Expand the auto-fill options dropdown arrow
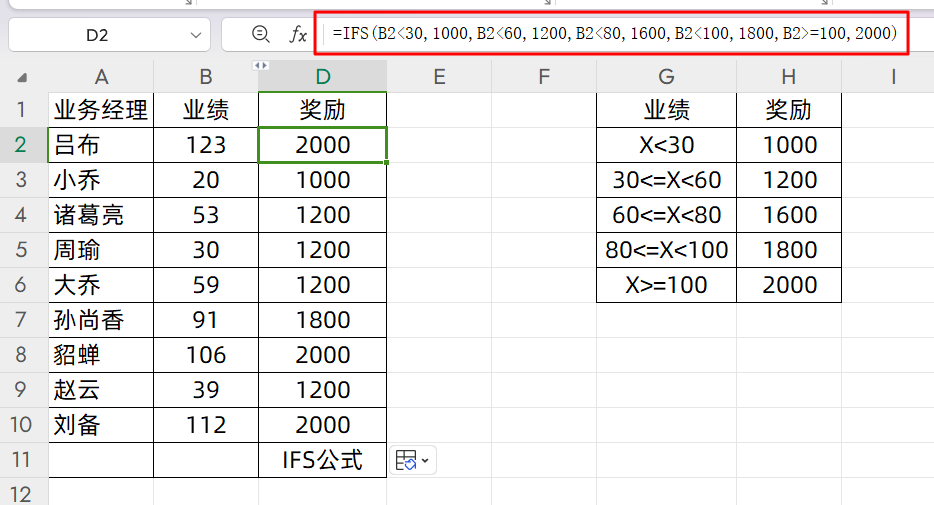 (x=426, y=460)
